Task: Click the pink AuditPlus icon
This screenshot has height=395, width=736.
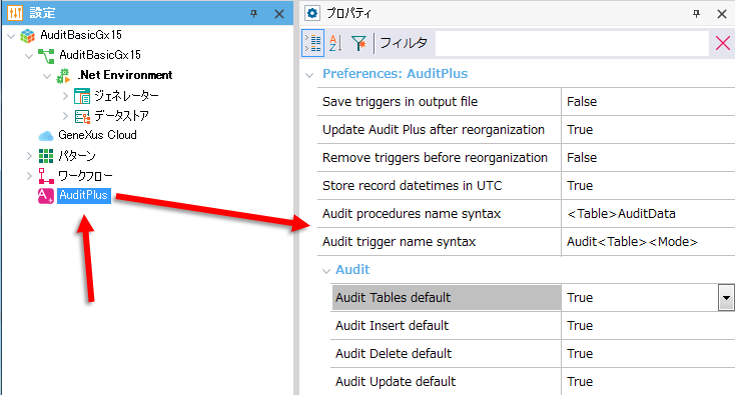Action: [46, 196]
